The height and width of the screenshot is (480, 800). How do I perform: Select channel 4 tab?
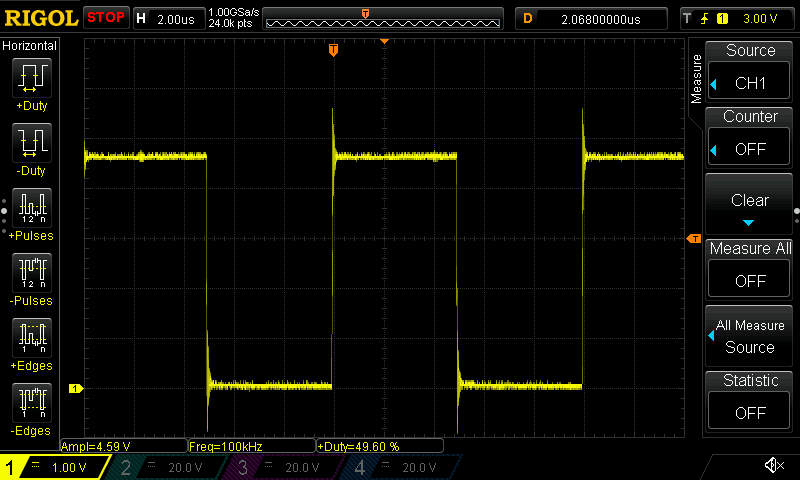tap(399, 467)
